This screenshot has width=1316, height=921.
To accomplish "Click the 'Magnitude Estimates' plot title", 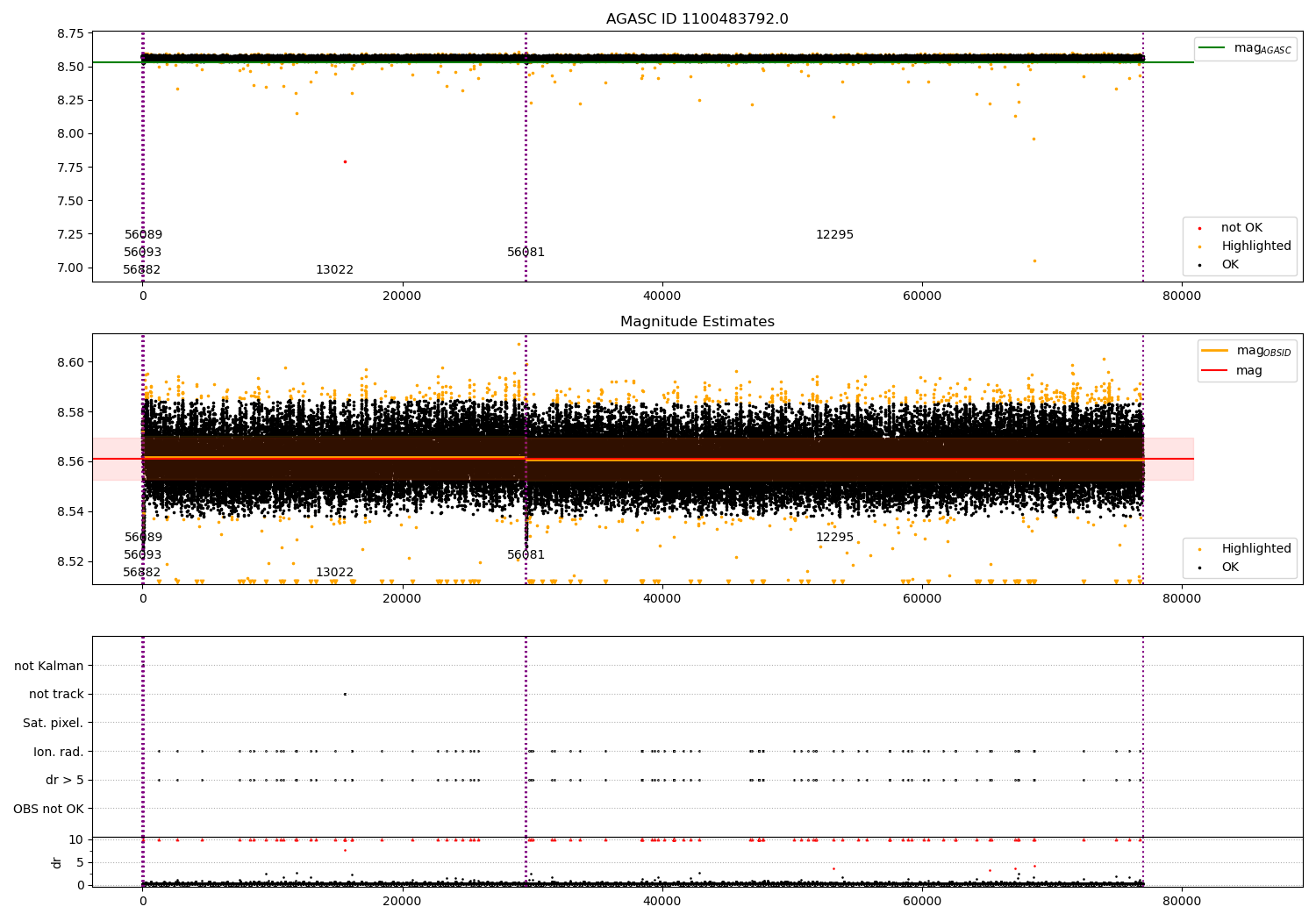I will 697,322.
